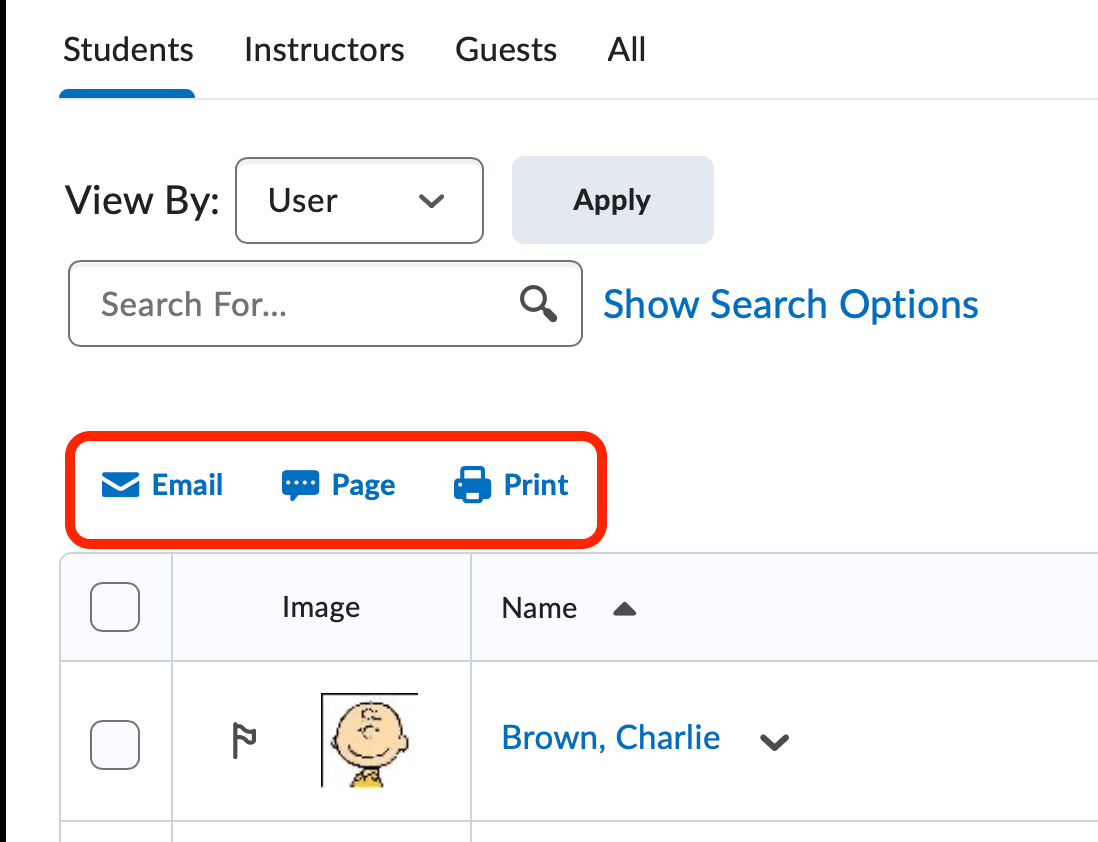Open the View By User dropdown

(359, 201)
